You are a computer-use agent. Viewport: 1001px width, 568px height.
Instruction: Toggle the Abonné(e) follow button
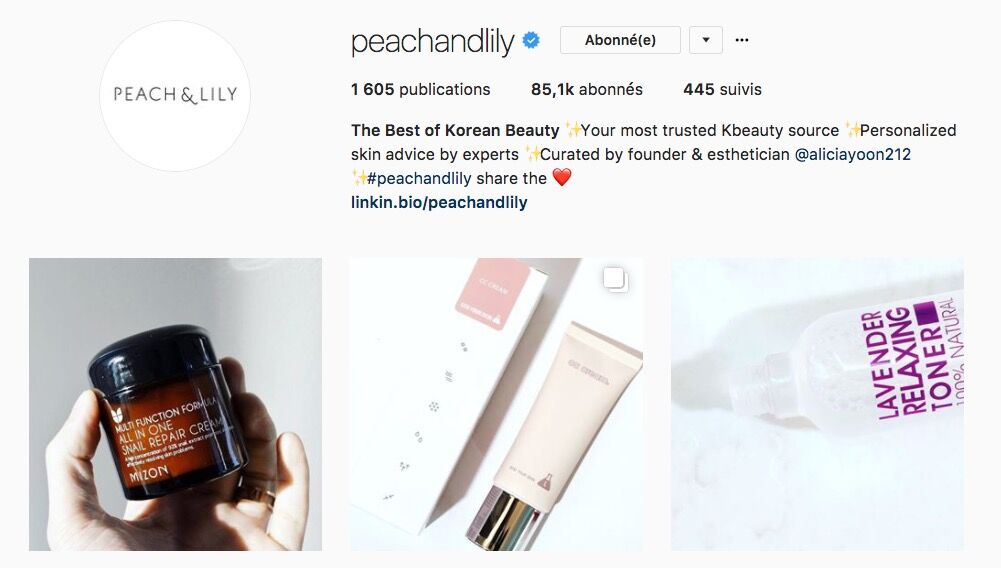[620, 40]
